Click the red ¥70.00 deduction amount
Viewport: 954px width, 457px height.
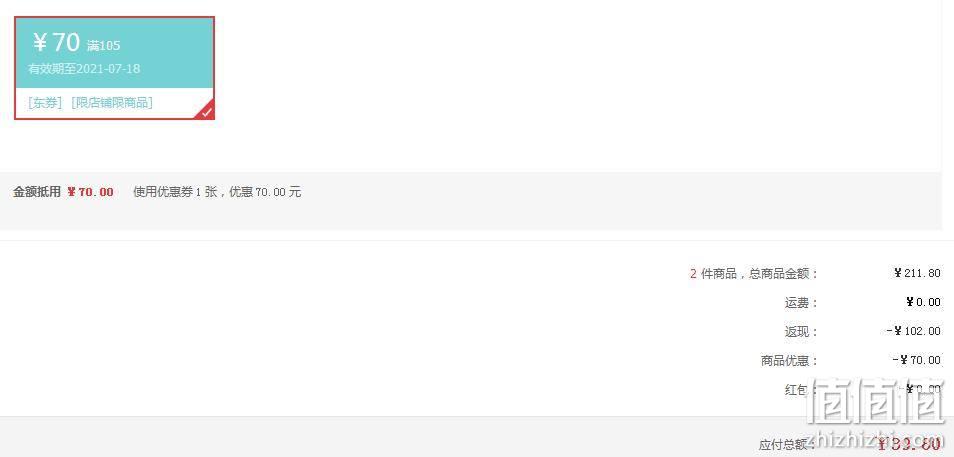pyautogui.click(x=91, y=192)
